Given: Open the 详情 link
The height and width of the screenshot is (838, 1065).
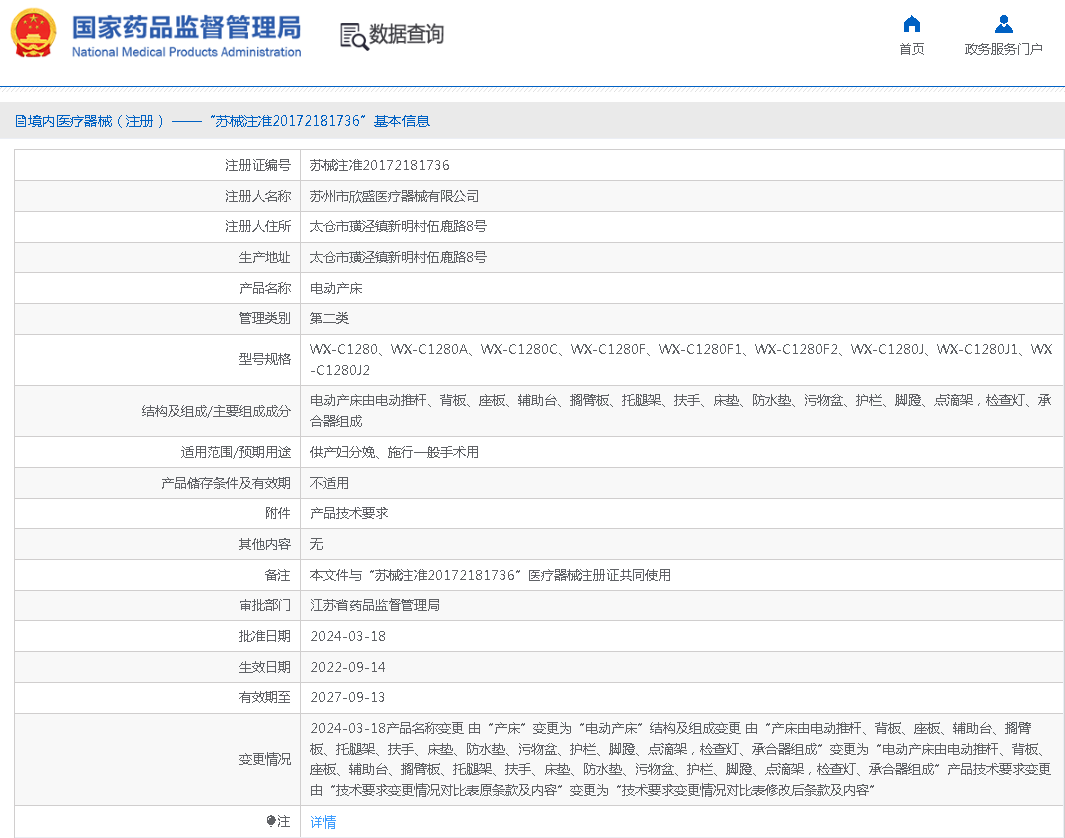Looking at the screenshot, I should click(323, 822).
